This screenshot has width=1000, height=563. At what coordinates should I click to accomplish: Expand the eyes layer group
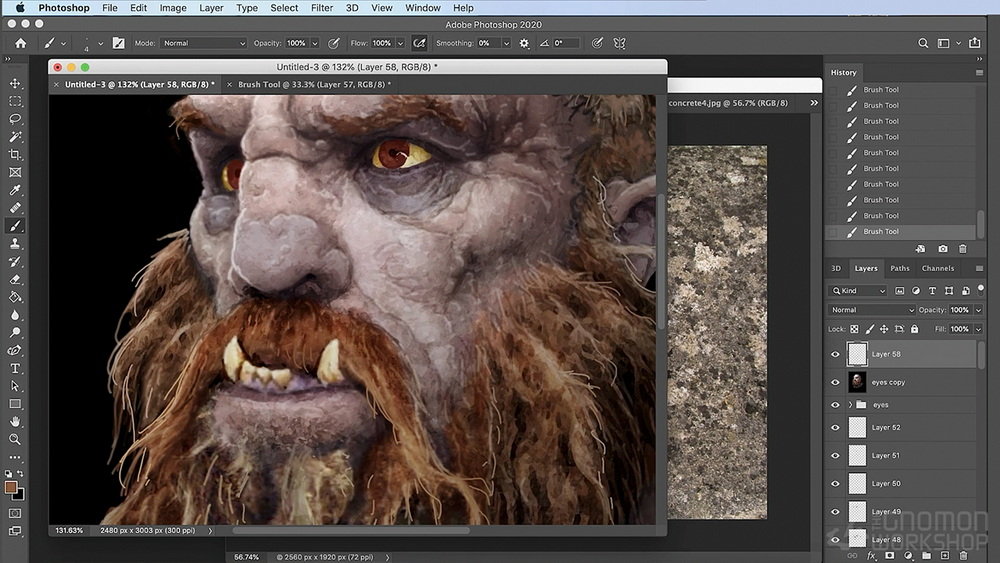(850, 405)
